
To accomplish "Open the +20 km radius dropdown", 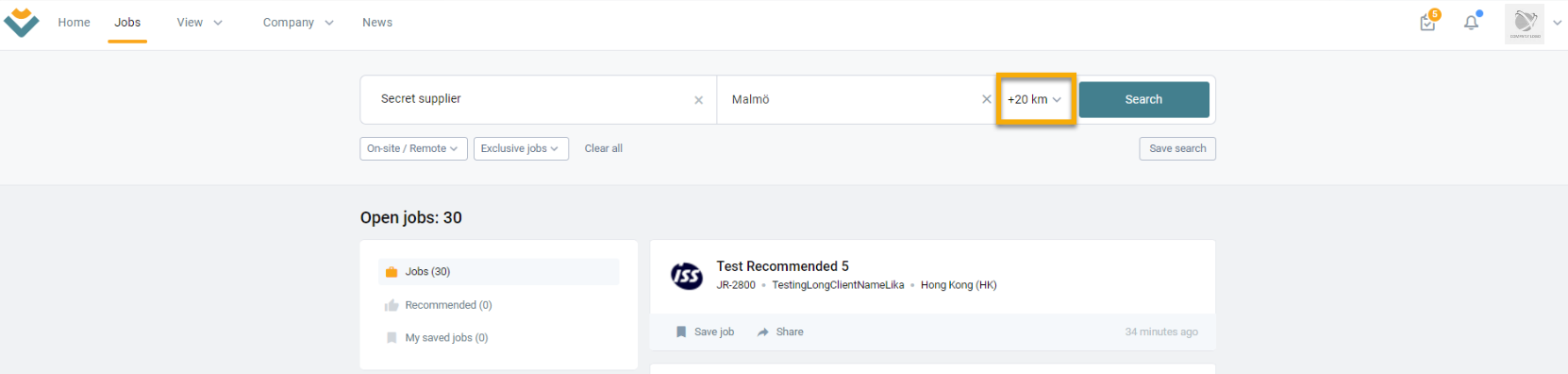I will click(1035, 99).
